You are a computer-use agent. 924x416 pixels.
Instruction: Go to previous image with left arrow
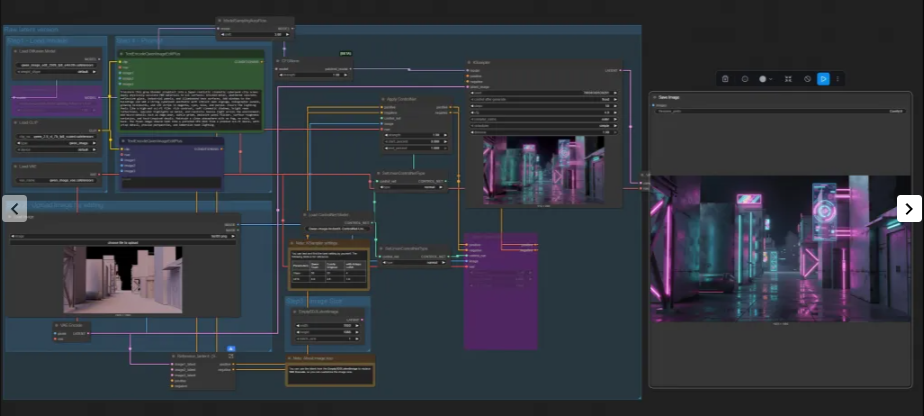(15, 208)
